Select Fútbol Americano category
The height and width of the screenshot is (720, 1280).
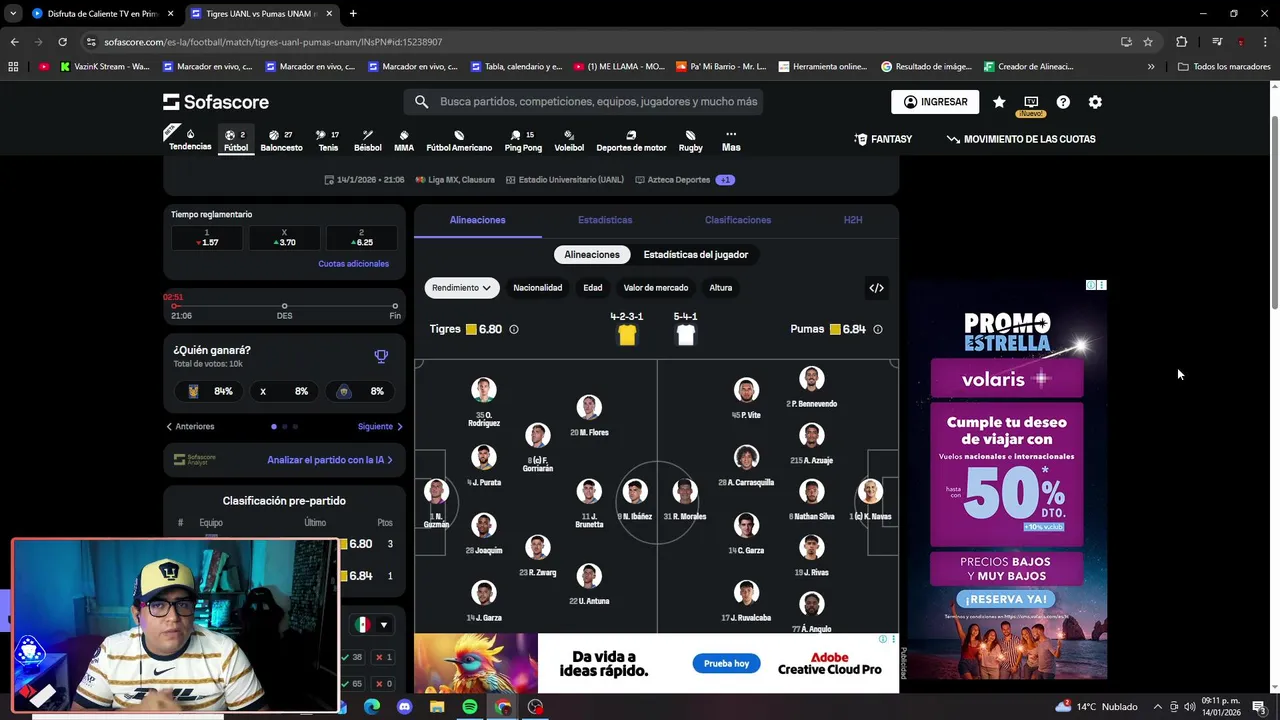(459, 141)
